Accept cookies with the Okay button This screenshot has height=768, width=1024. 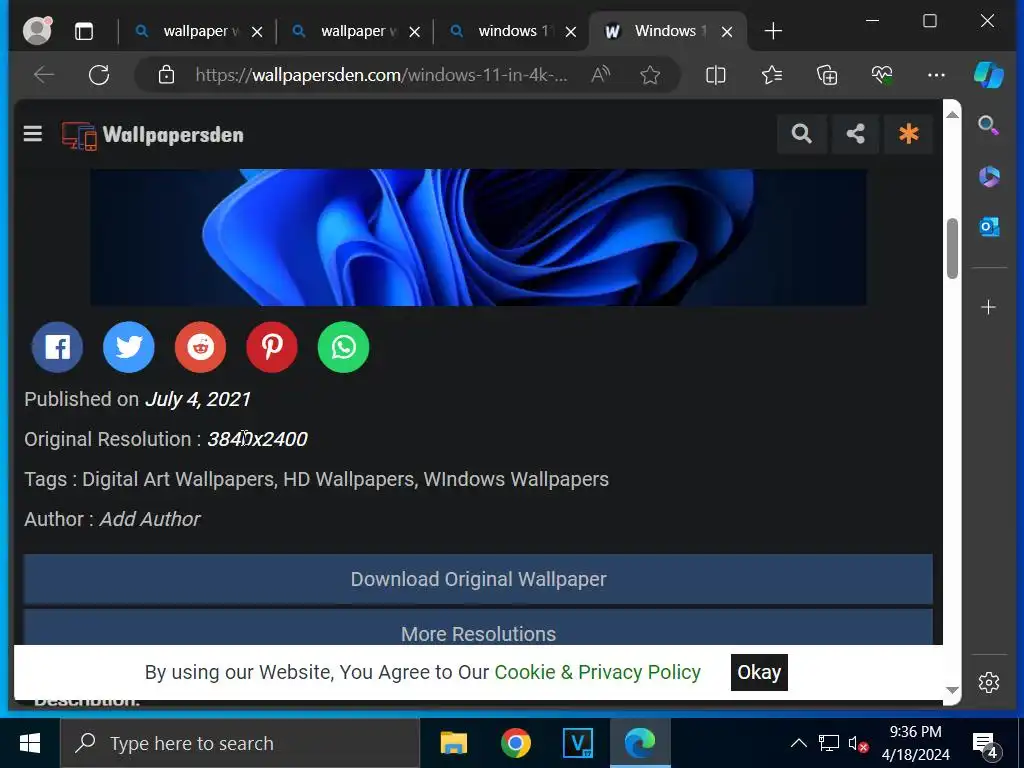(x=759, y=672)
